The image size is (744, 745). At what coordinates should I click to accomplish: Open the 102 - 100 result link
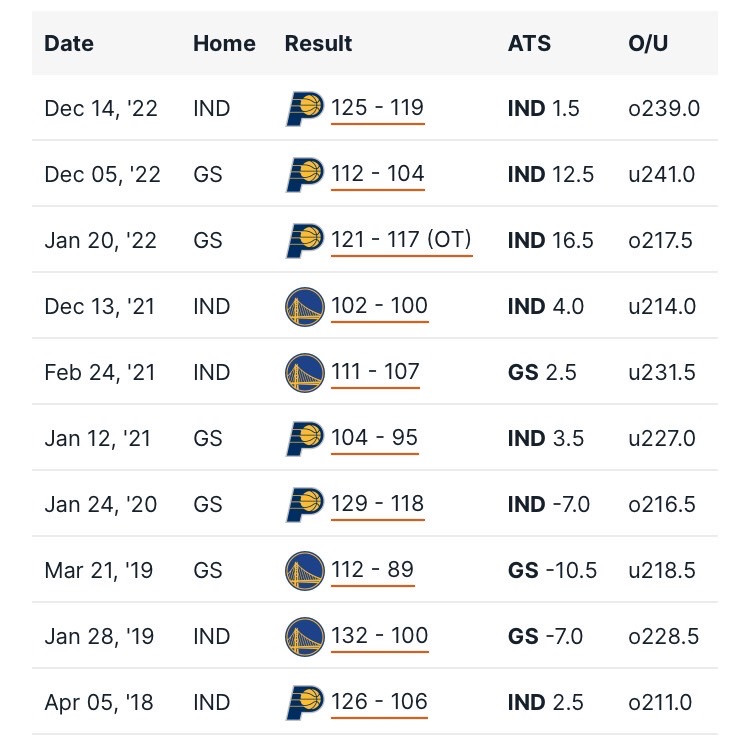click(380, 306)
